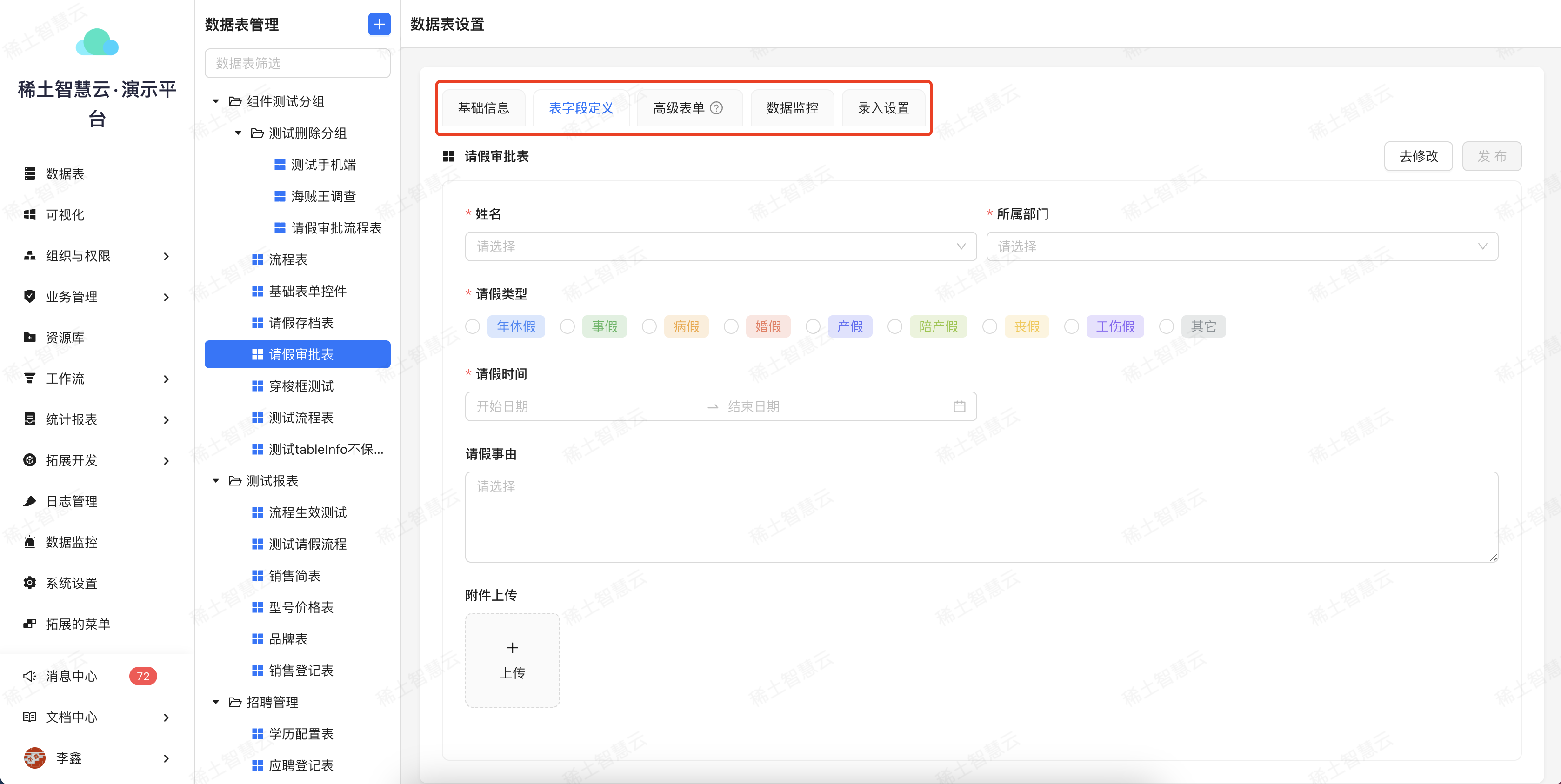Switch to the 基础信息 tab
The width and height of the screenshot is (1561, 784).
coord(483,108)
